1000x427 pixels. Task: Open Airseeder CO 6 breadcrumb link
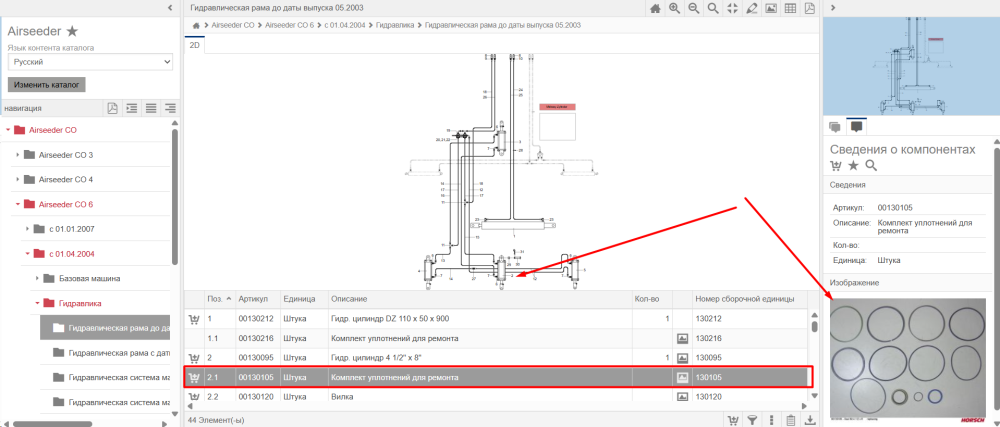pyautogui.click(x=290, y=25)
